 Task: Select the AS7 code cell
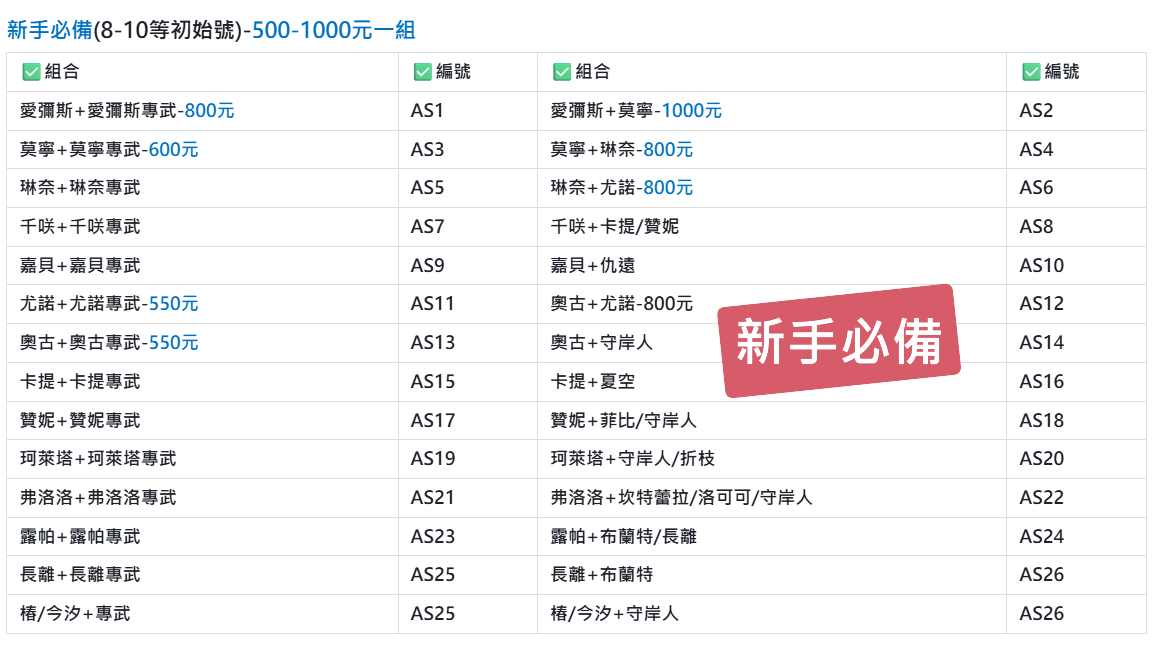427,227
